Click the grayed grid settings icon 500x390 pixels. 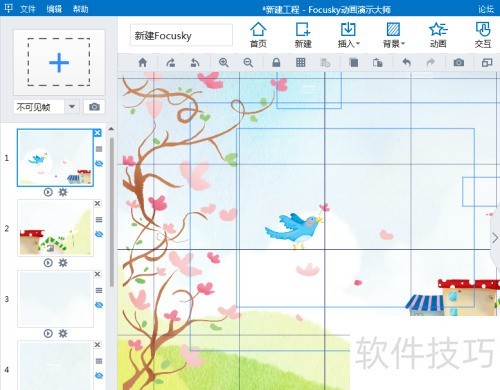[325, 62]
